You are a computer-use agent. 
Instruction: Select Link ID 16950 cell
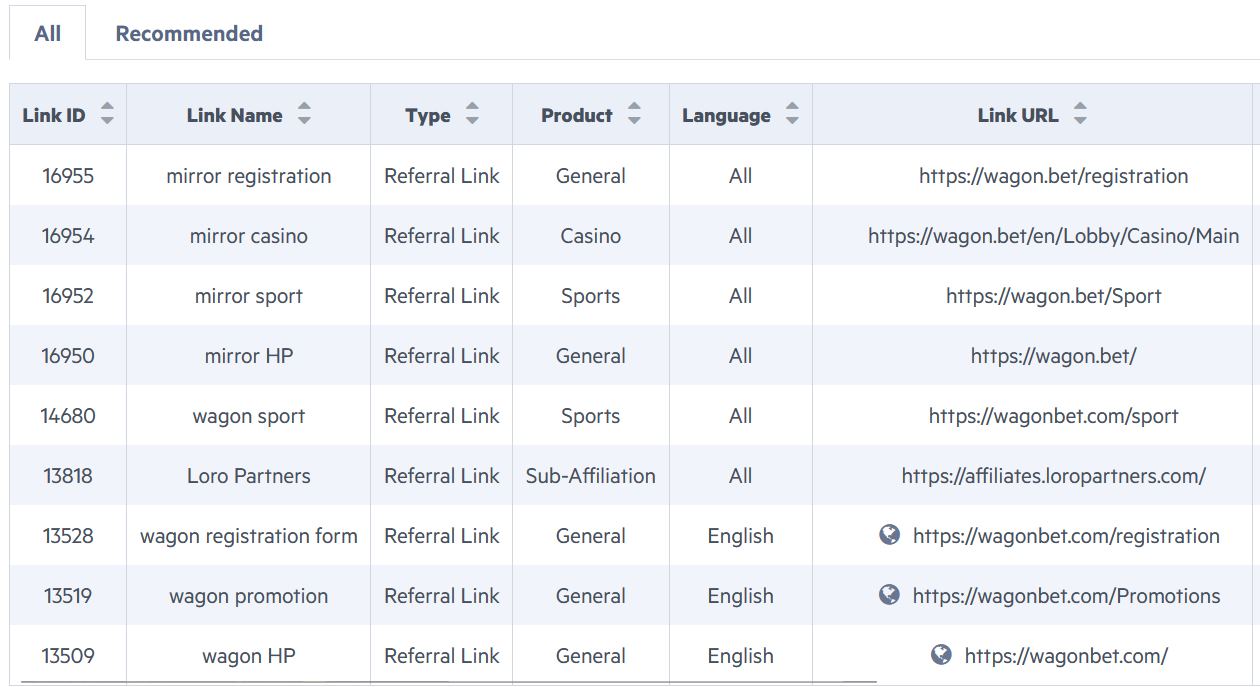tap(68, 356)
